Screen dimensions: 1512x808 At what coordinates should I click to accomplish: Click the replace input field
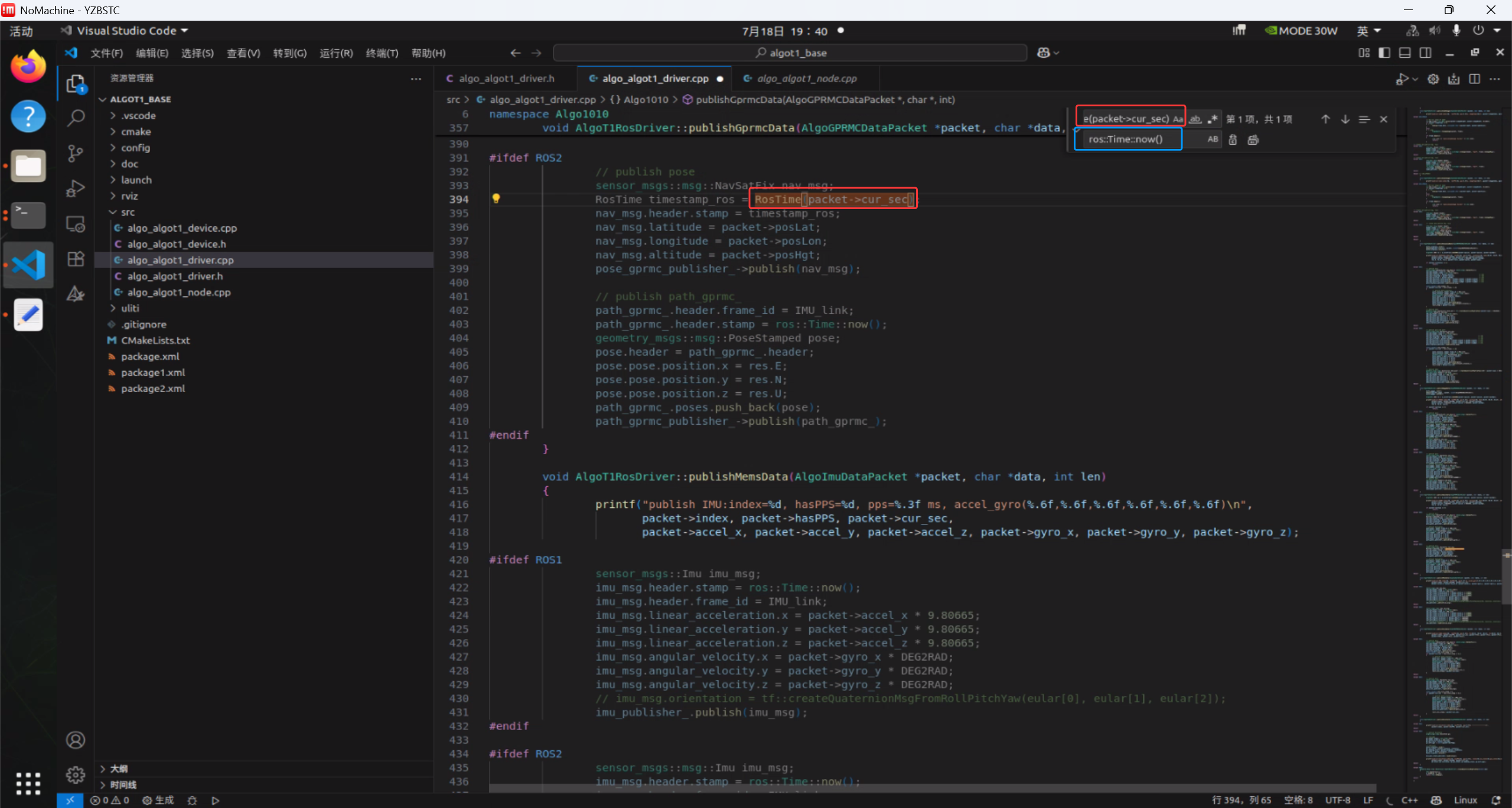1128,140
